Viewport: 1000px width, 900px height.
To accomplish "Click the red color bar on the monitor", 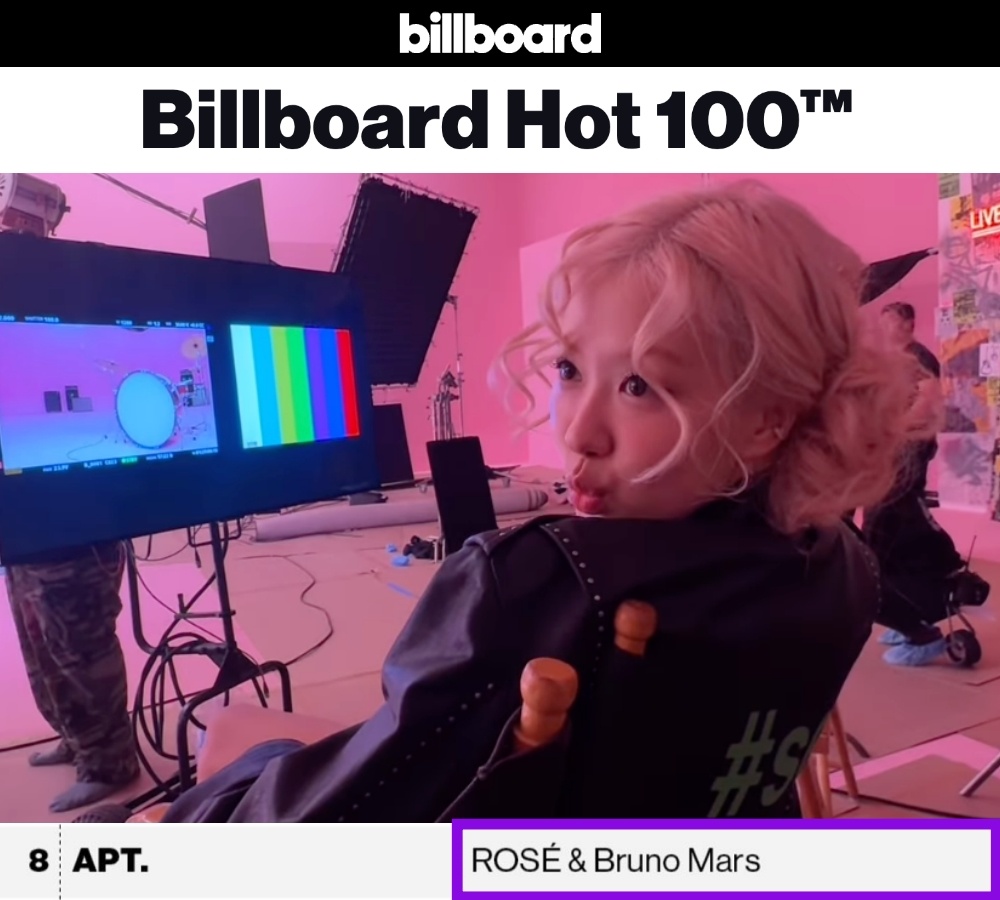I will [x=346, y=383].
